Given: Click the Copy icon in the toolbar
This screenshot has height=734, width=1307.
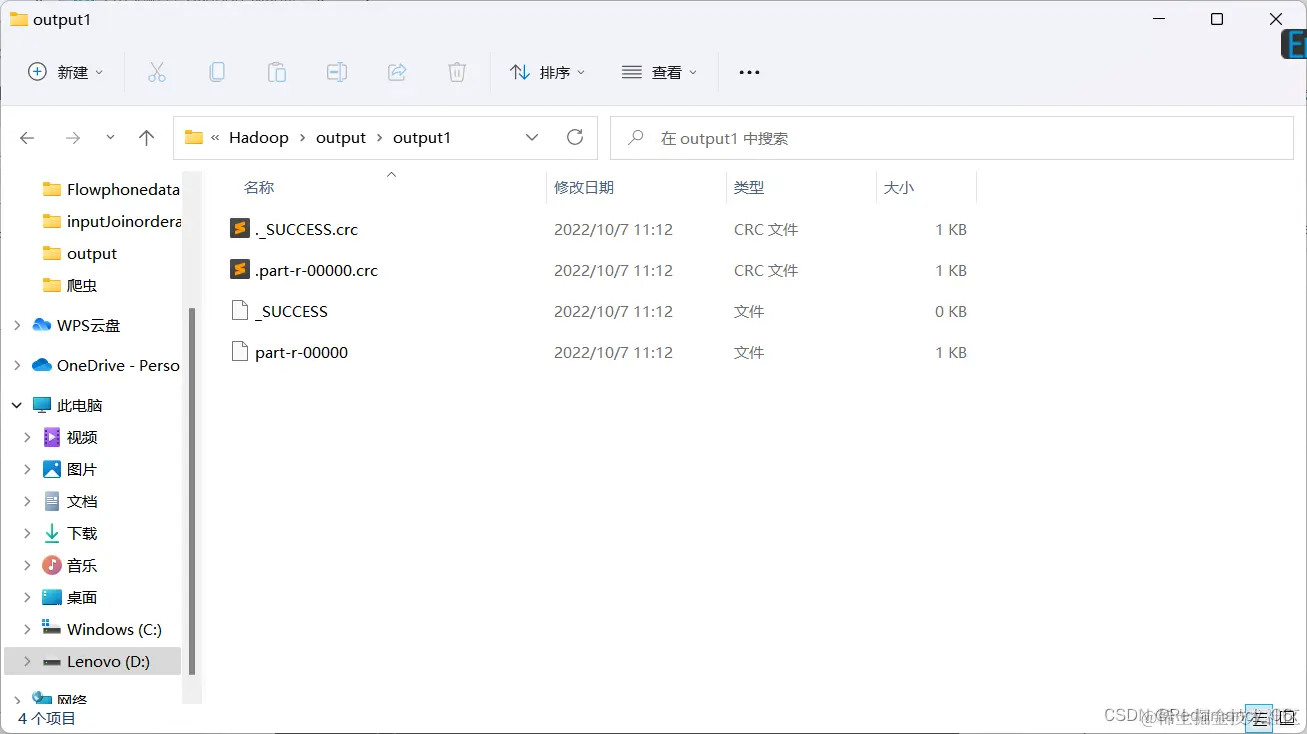Looking at the screenshot, I should click(217, 71).
